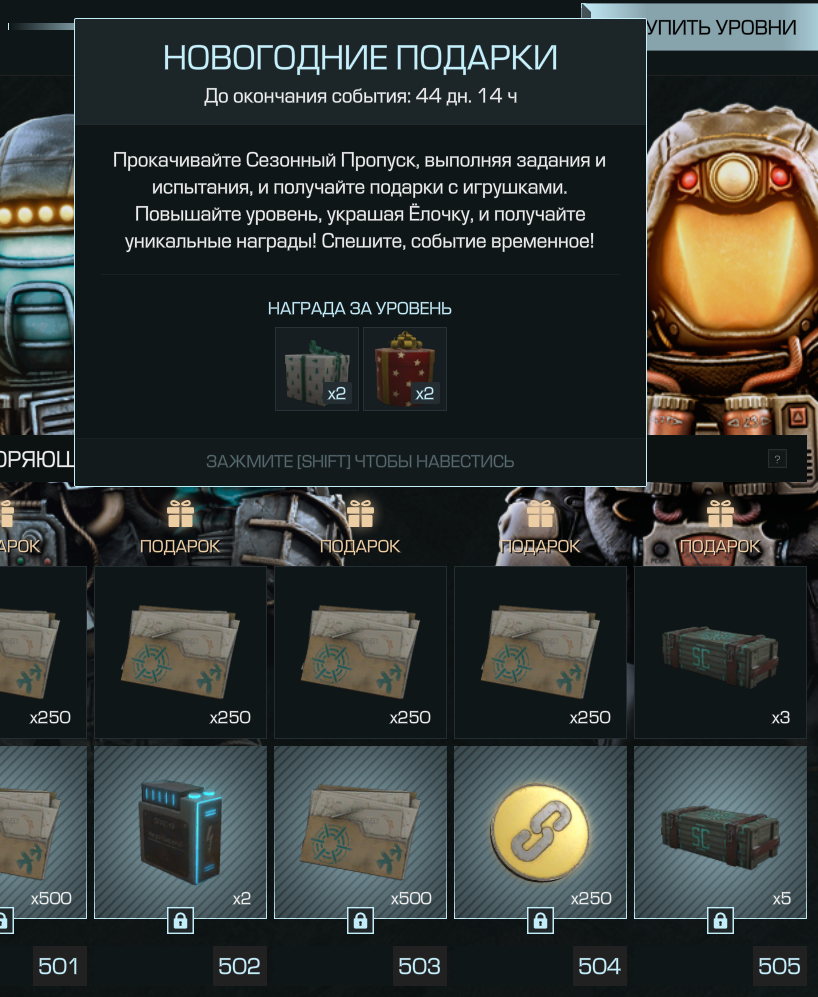The width and height of the screenshot is (818, 997).
Task: Open the question mark help button
Action: [x=777, y=458]
